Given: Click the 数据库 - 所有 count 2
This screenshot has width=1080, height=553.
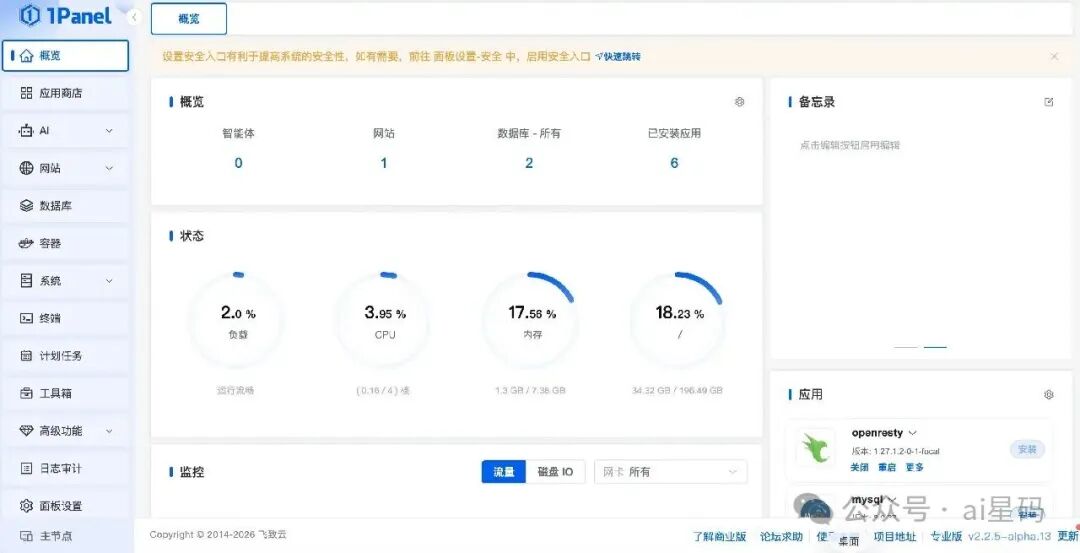Looking at the screenshot, I should [529, 163].
